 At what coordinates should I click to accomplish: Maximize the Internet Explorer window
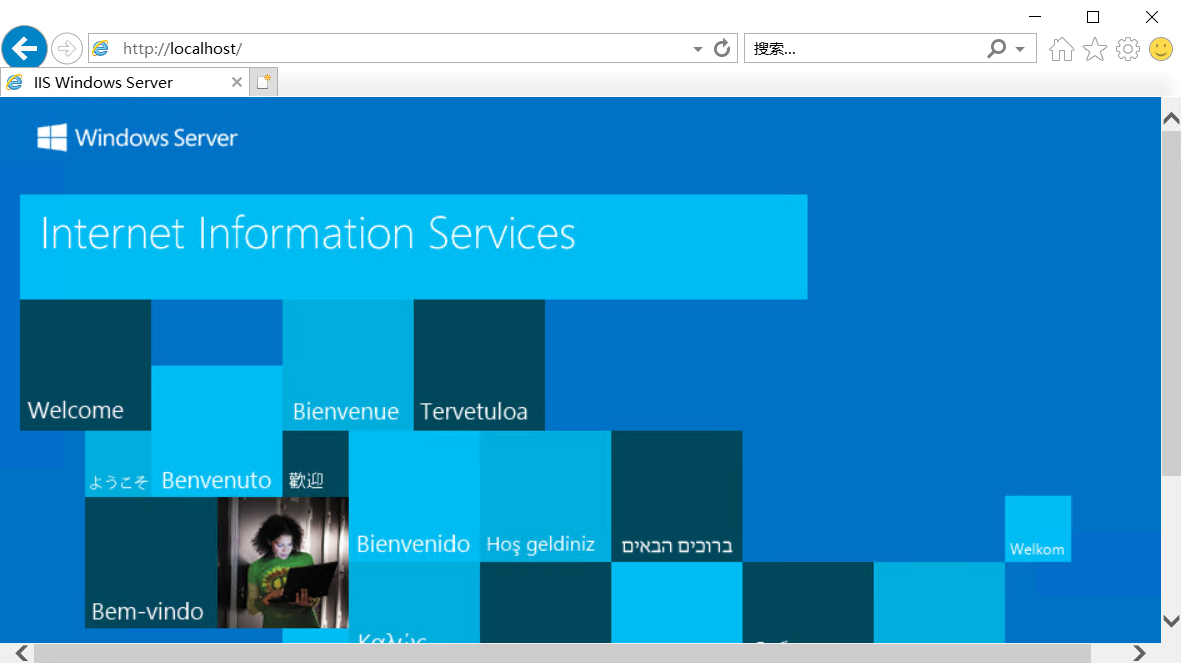pos(1093,17)
